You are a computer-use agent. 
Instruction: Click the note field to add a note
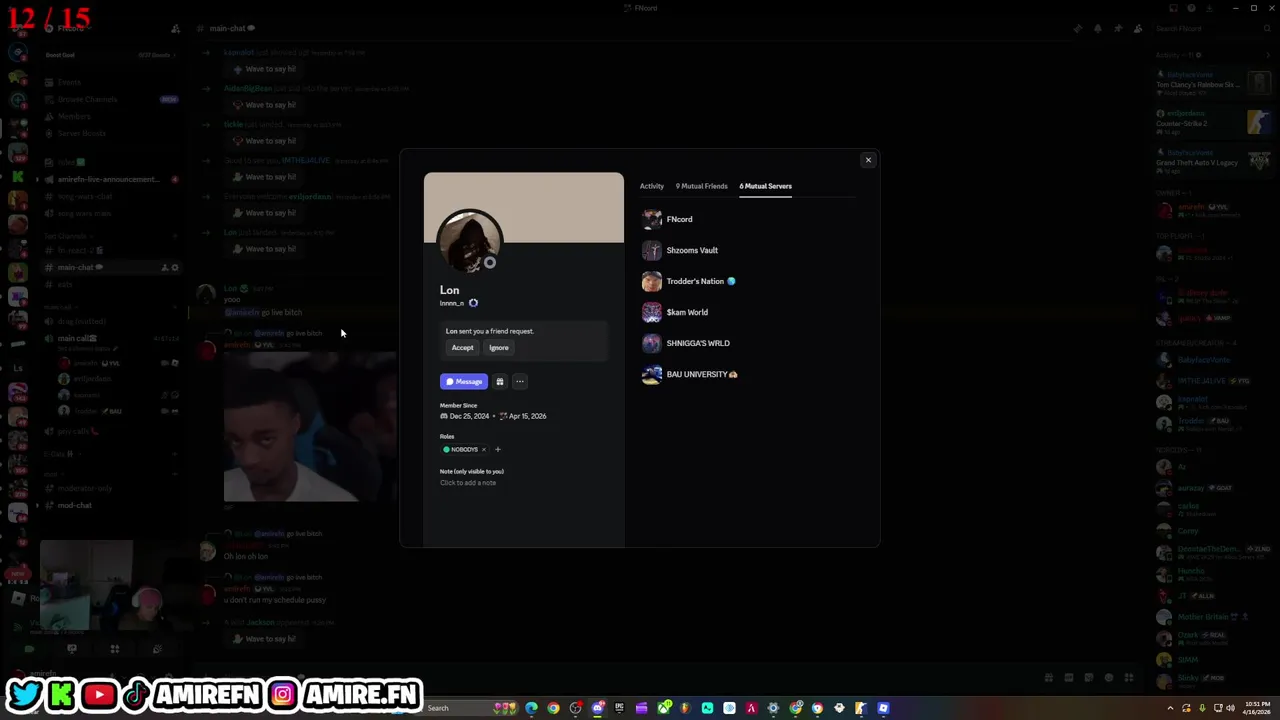click(x=468, y=483)
